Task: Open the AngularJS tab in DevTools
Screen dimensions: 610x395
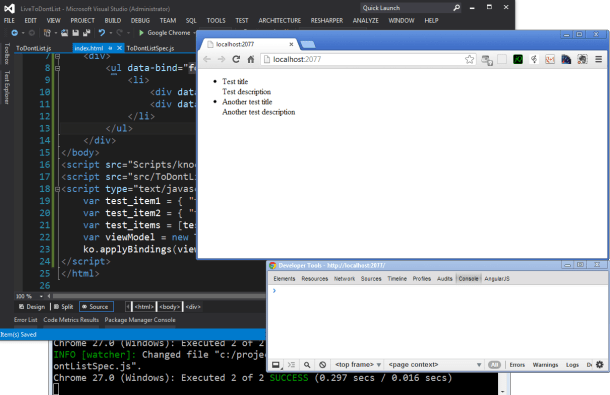Action: [497, 279]
